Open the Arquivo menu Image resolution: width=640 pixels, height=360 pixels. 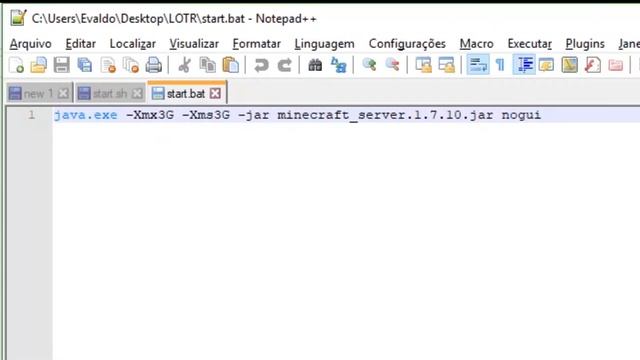pos(31,44)
